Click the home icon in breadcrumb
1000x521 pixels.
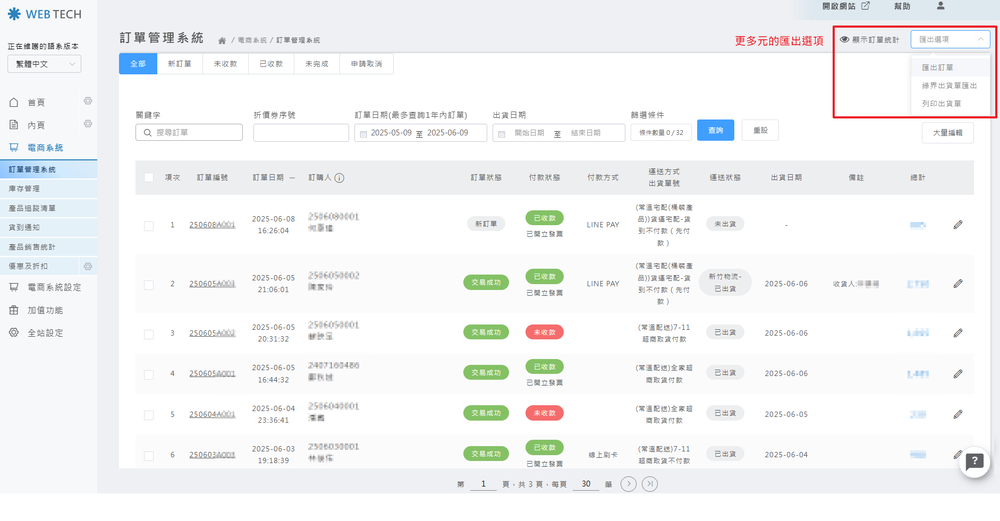click(x=222, y=40)
